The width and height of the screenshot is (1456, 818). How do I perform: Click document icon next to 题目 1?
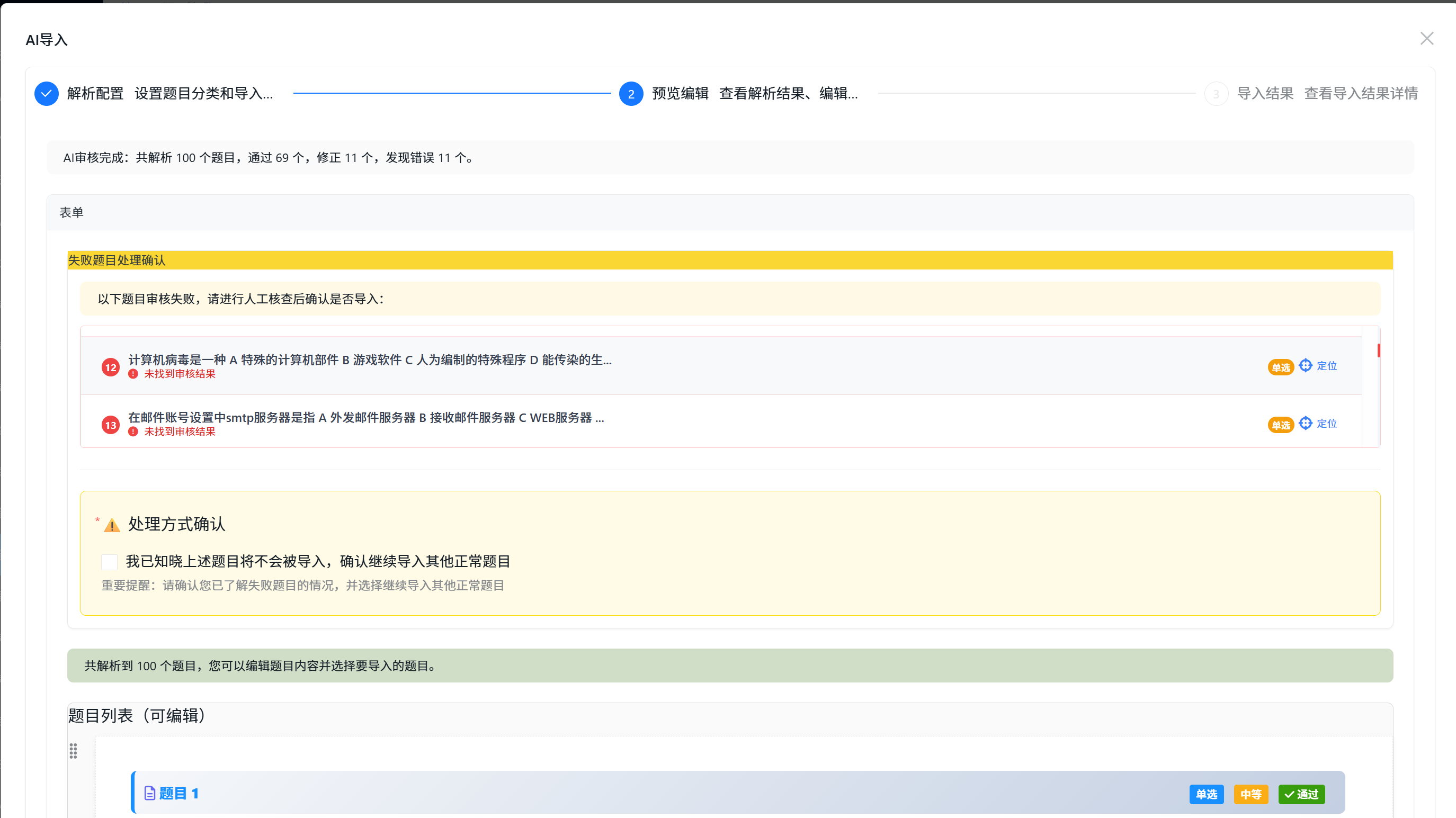(150, 793)
